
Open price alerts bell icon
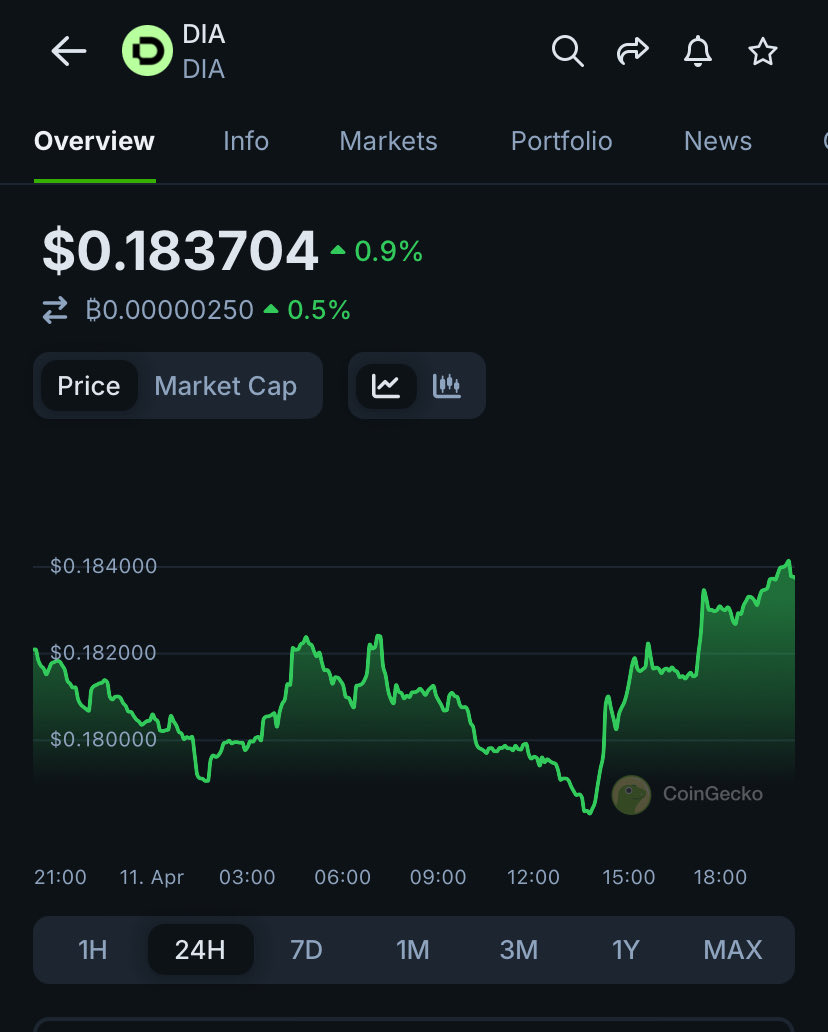pos(698,51)
